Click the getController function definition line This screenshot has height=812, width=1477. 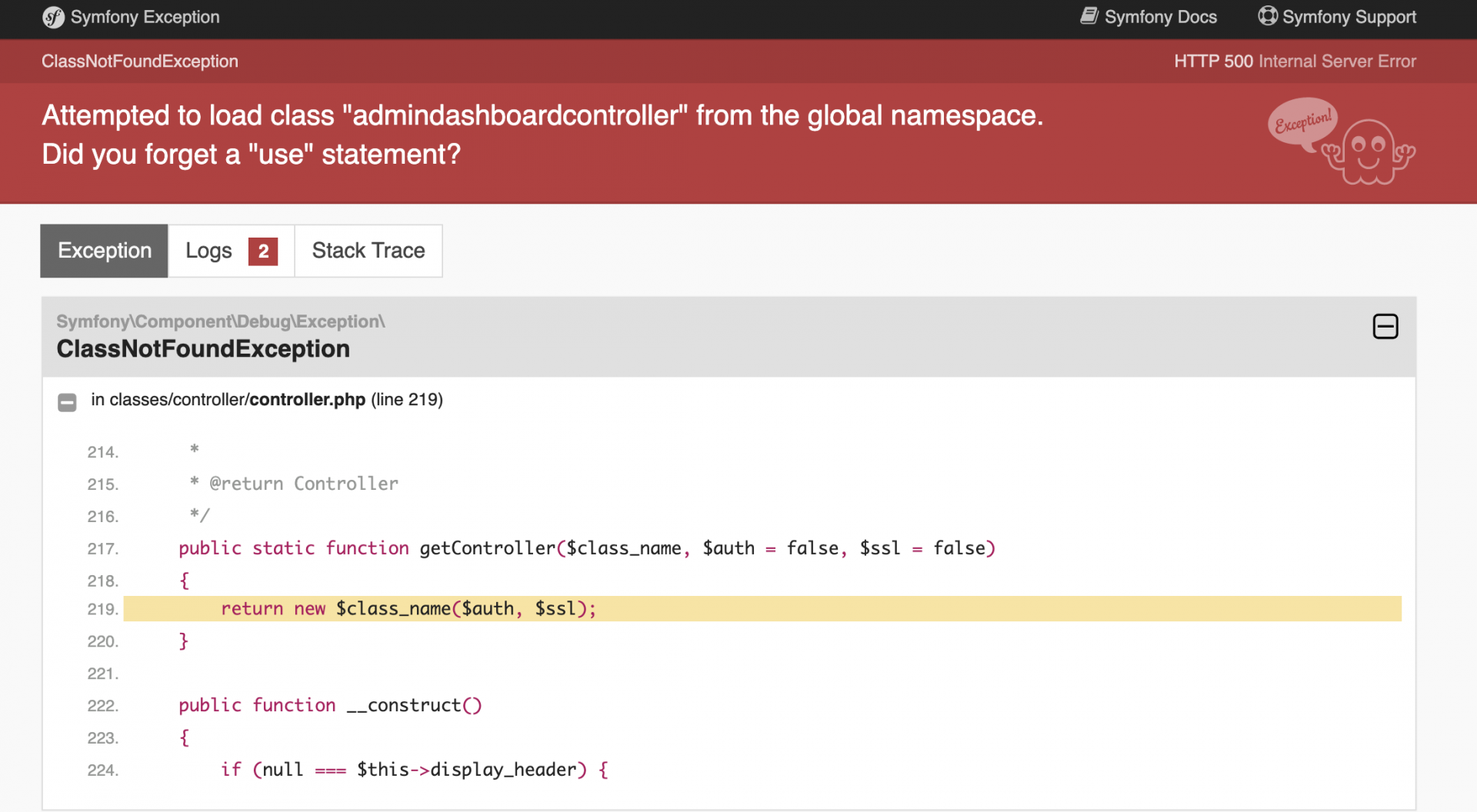(x=587, y=548)
